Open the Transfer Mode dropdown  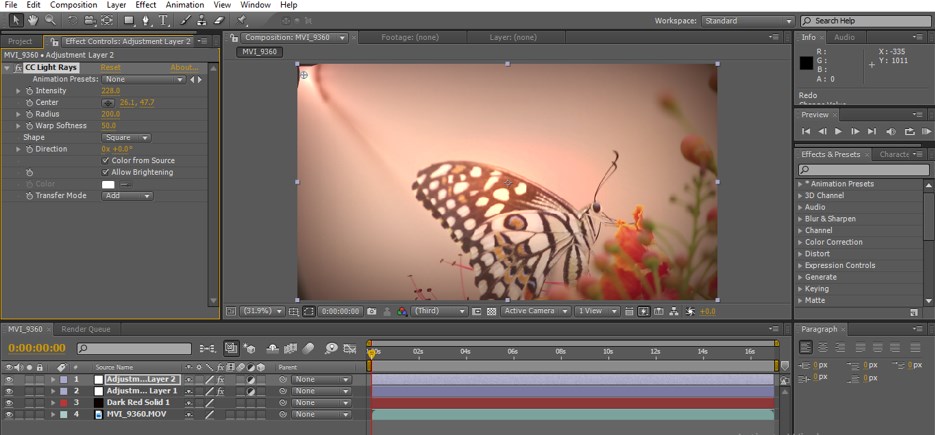click(x=126, y=196)
